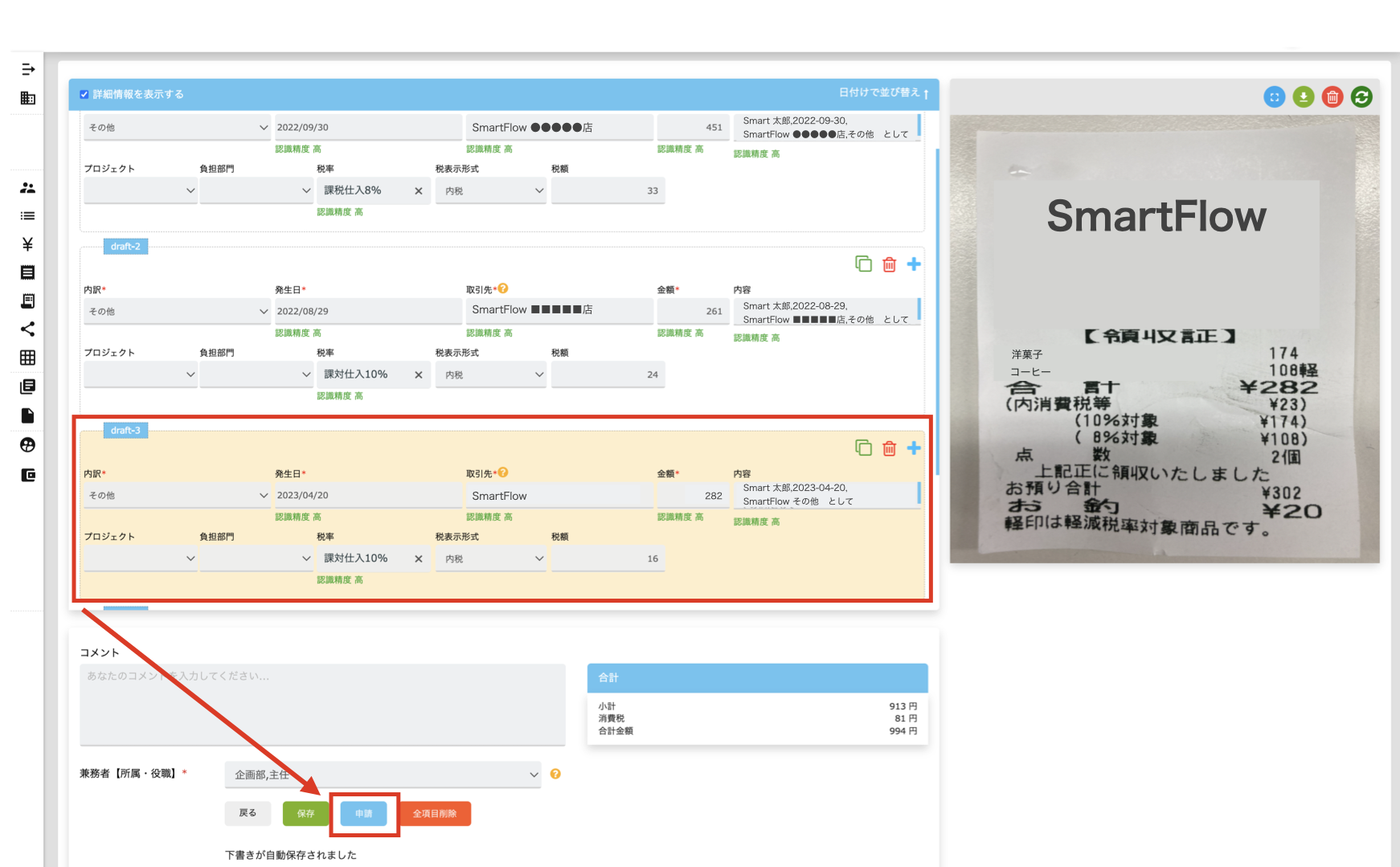
Task: Open draft-3 内訳 その他 dropdown
Action: (177, 496)
